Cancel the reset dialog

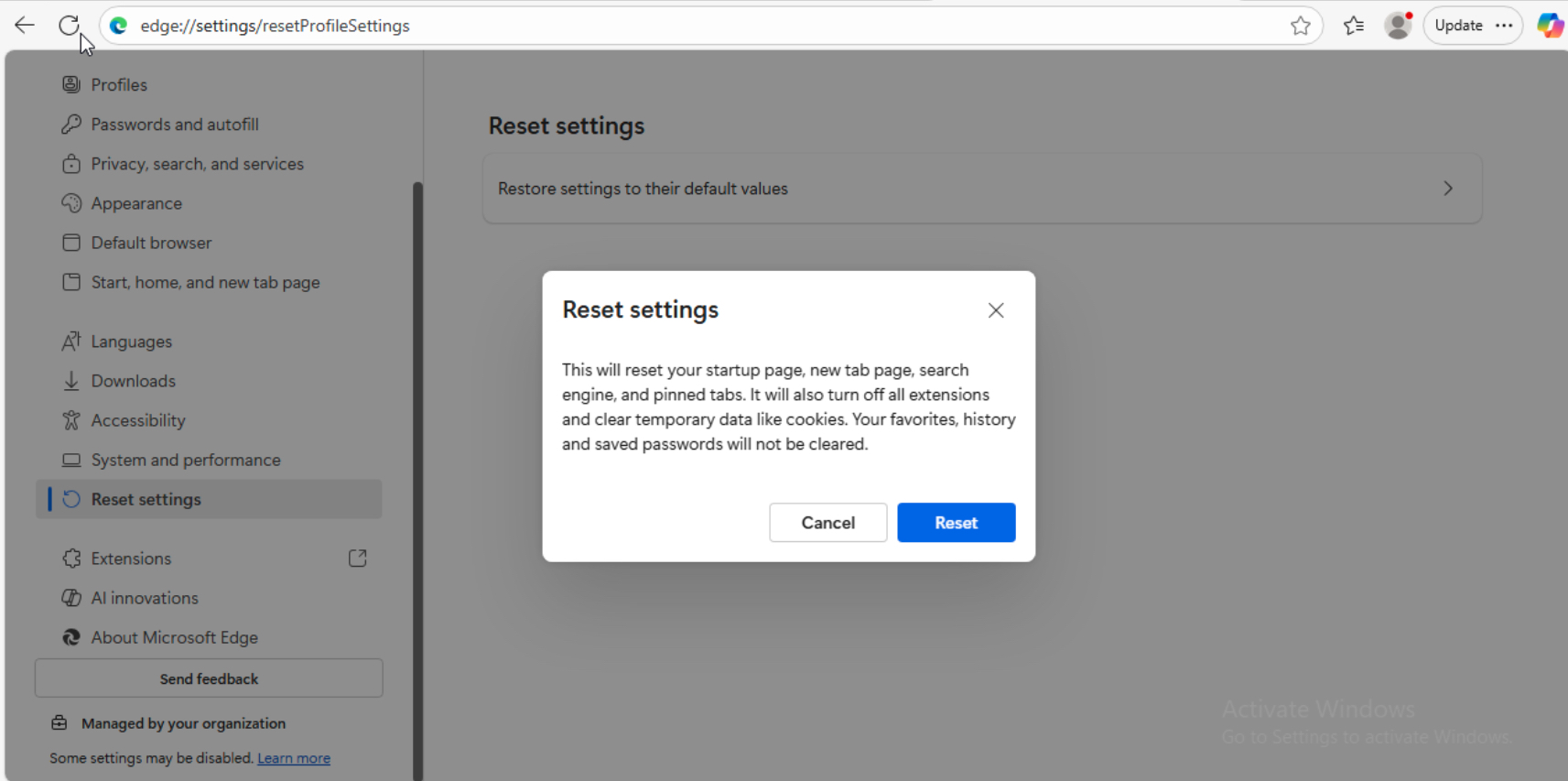828,523
